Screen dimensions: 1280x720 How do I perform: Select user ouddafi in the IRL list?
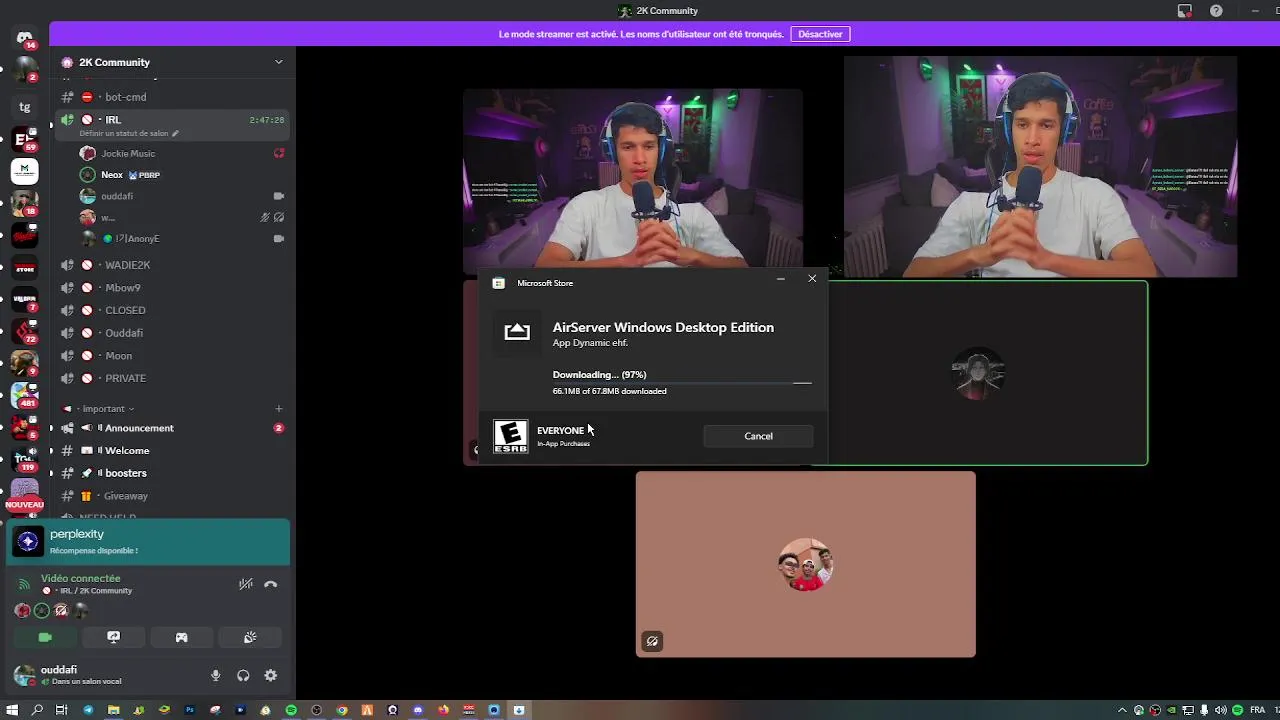[x=182, y=196]
